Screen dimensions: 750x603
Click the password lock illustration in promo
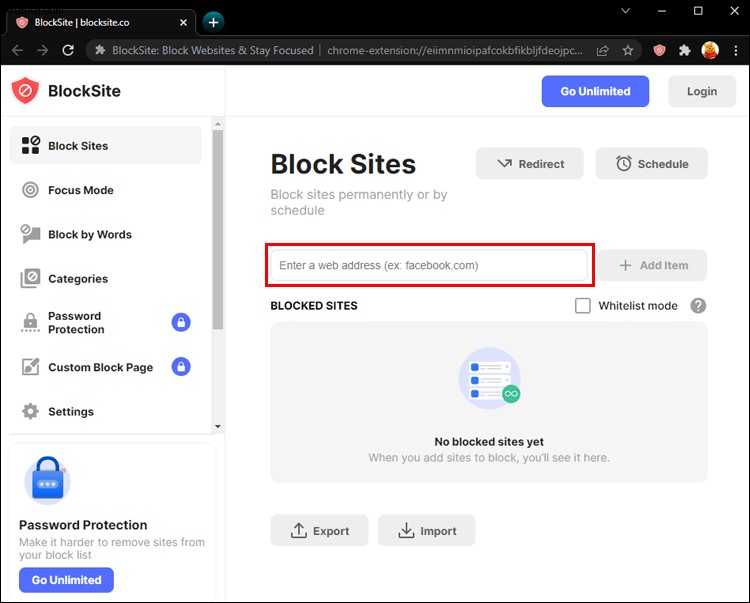coord(47,480)
